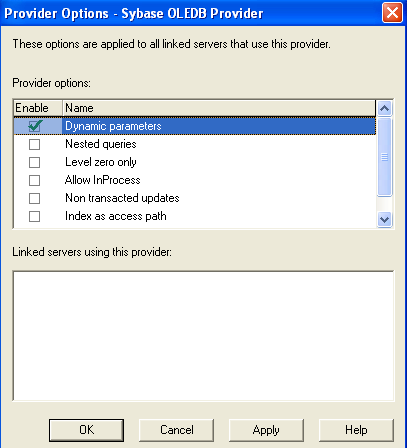Check the Level zero only box
407x448 pixels.
pyautogui.click(x=34, y=162)
